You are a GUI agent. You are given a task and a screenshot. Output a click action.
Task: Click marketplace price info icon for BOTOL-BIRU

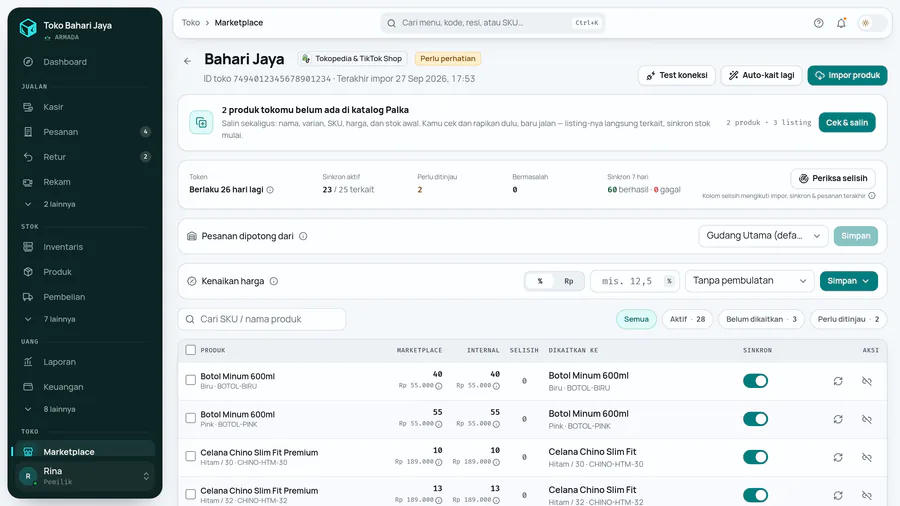pos(439,386)
